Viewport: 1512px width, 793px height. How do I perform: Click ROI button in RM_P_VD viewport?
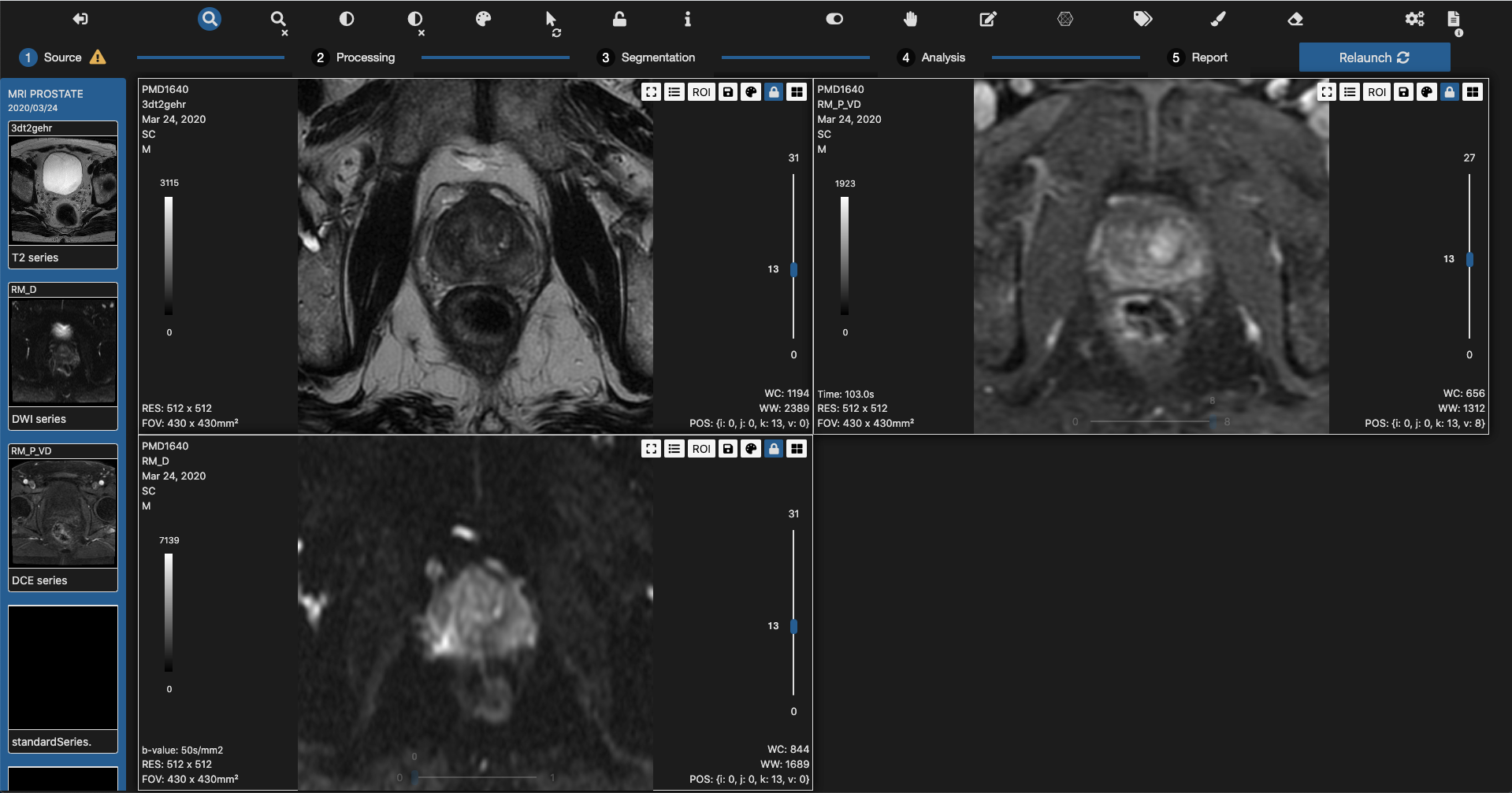click(x=1377, y=92)
